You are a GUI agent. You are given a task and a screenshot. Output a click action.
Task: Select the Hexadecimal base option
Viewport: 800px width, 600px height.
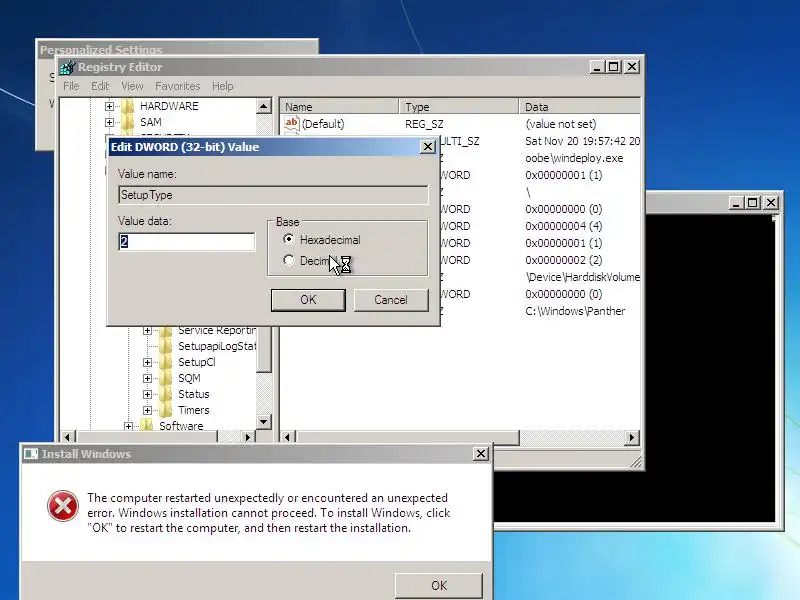tap(289, 239)
